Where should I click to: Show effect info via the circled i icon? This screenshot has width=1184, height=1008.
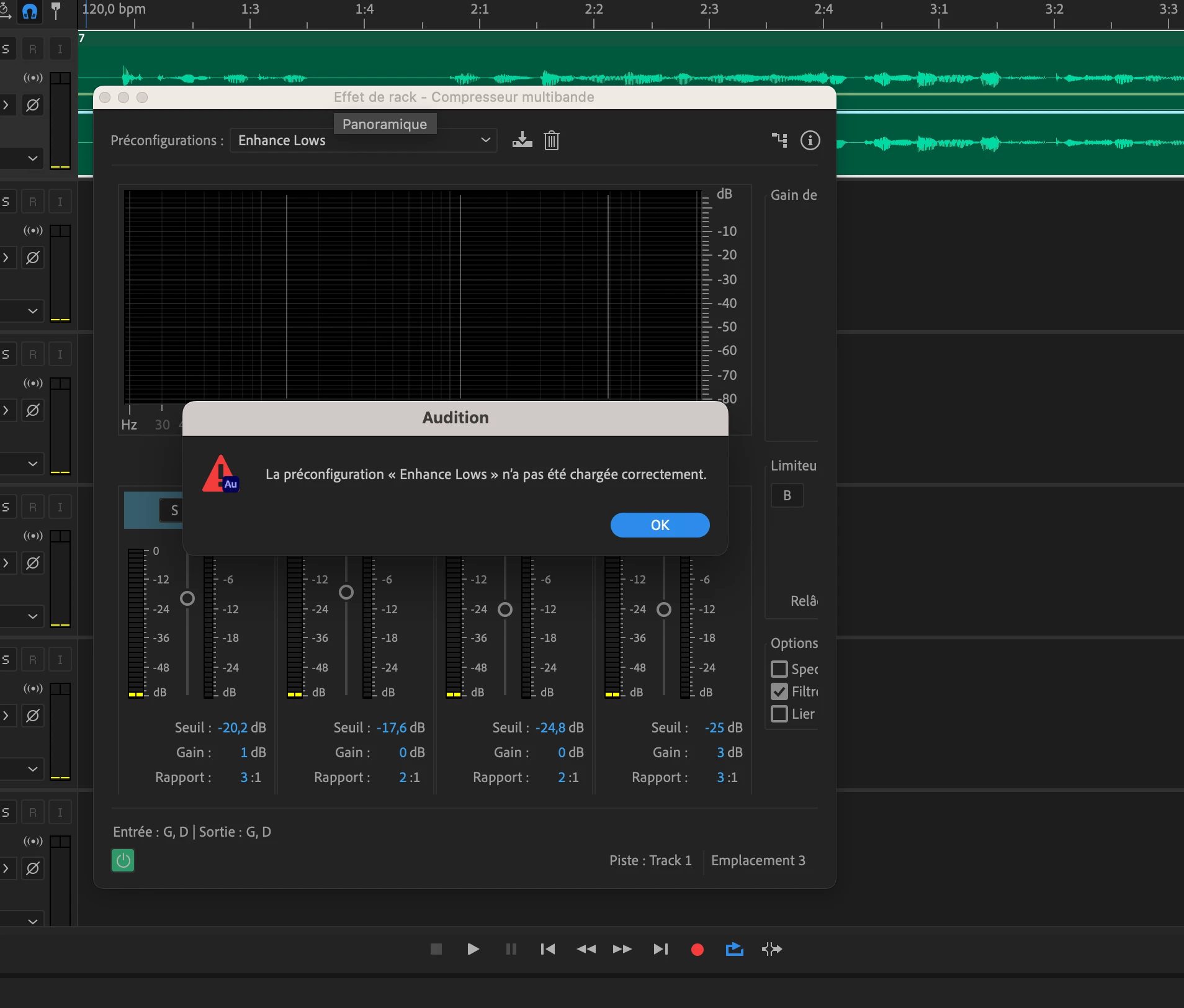(x=810, y=140)
